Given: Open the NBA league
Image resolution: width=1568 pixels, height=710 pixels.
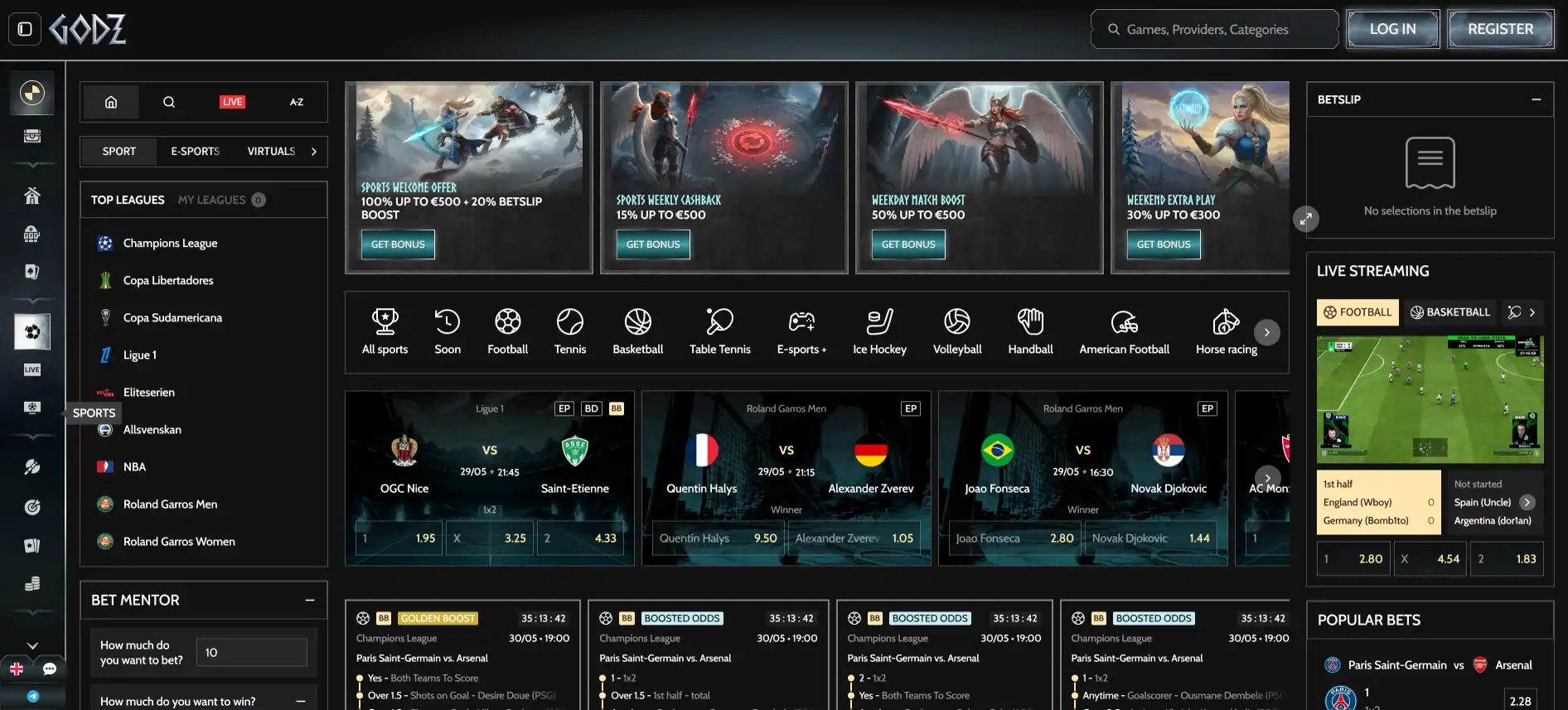Looking at the screenshot, I should pyautogui.click(x=204, y=467).
